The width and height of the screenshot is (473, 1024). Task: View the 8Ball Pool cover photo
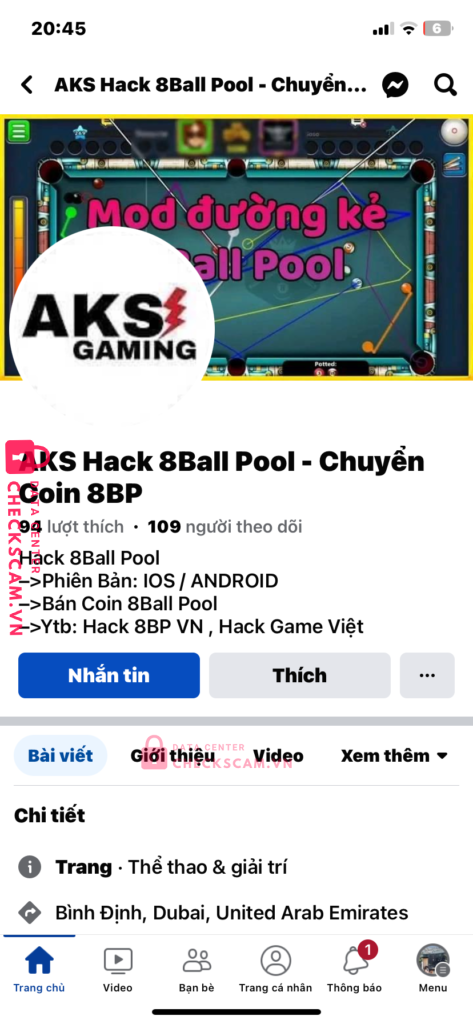236,247
